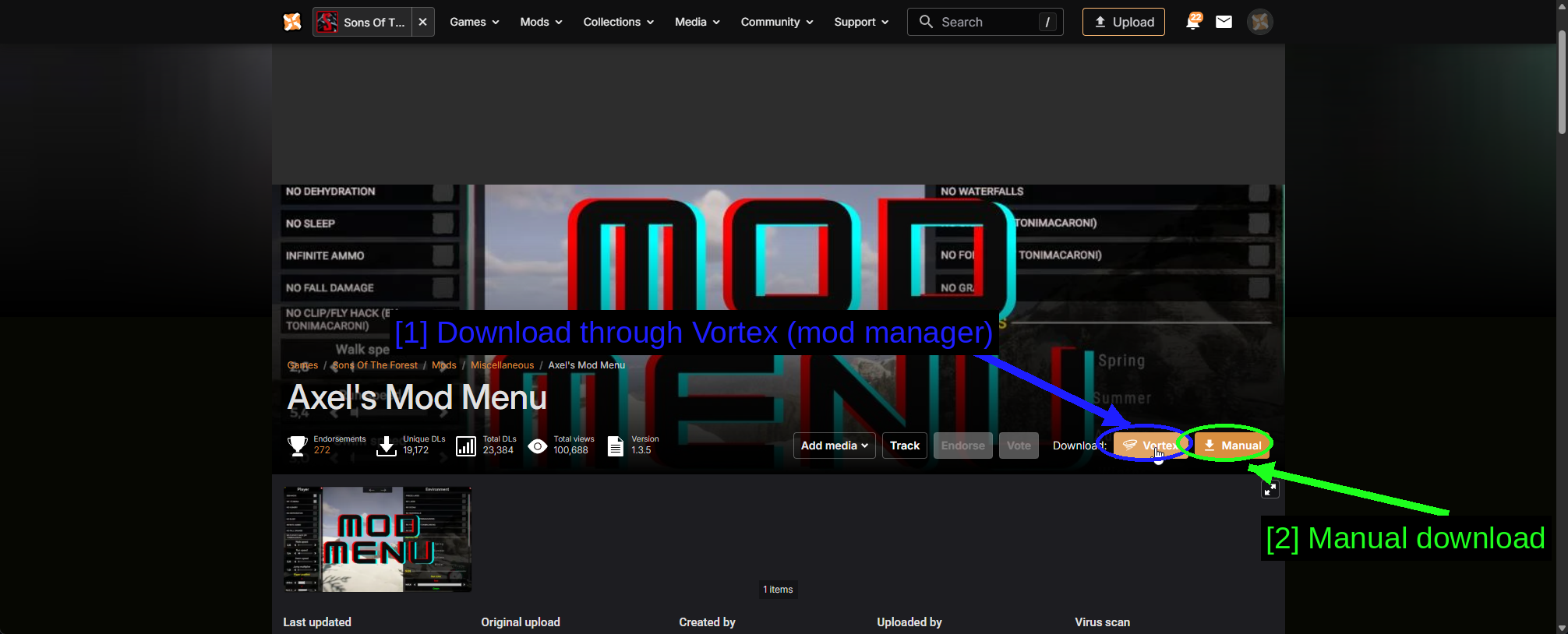
Task: Click the page vertical scrollbar thumb
Action: [x=1562, y=82]
